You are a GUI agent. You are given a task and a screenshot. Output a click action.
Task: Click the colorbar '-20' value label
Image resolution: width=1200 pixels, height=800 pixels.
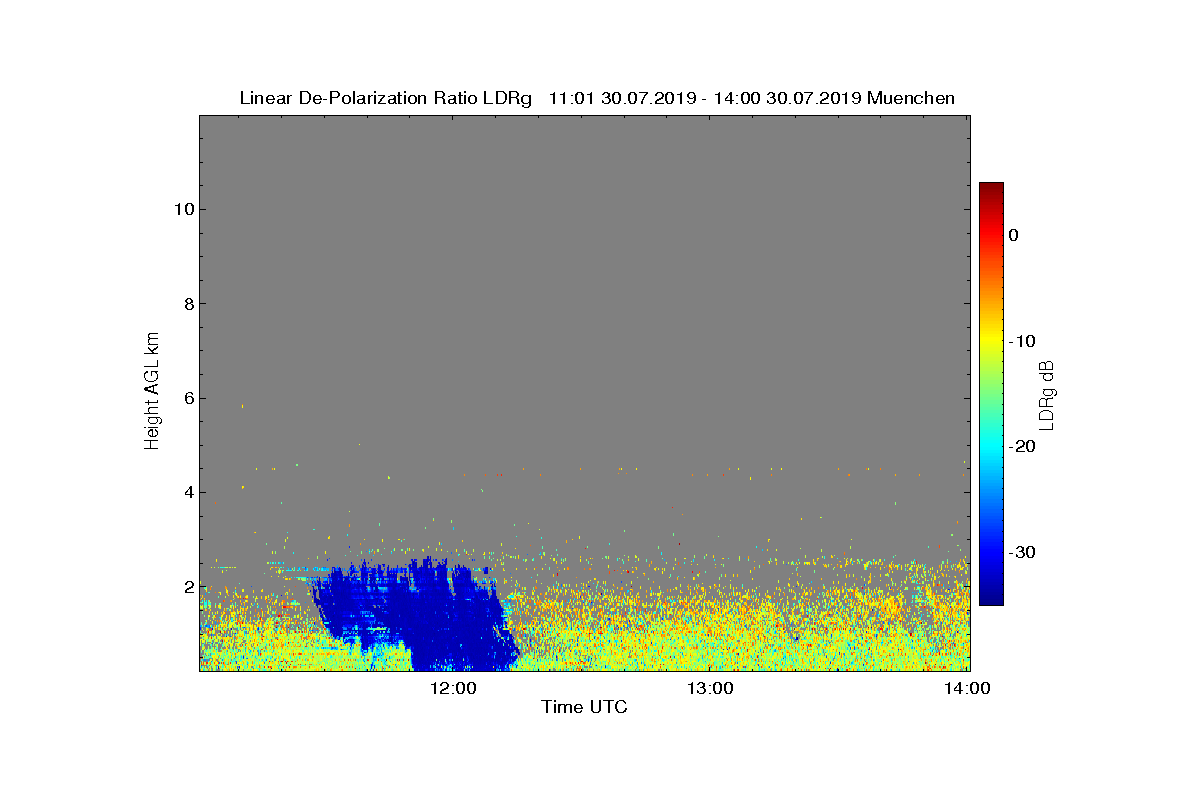tap(1021, 447)
